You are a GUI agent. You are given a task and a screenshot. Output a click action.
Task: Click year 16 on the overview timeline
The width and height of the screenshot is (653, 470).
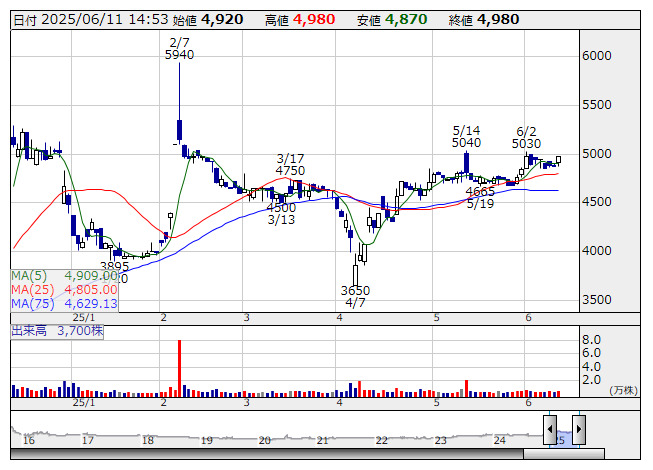(29, 440)
